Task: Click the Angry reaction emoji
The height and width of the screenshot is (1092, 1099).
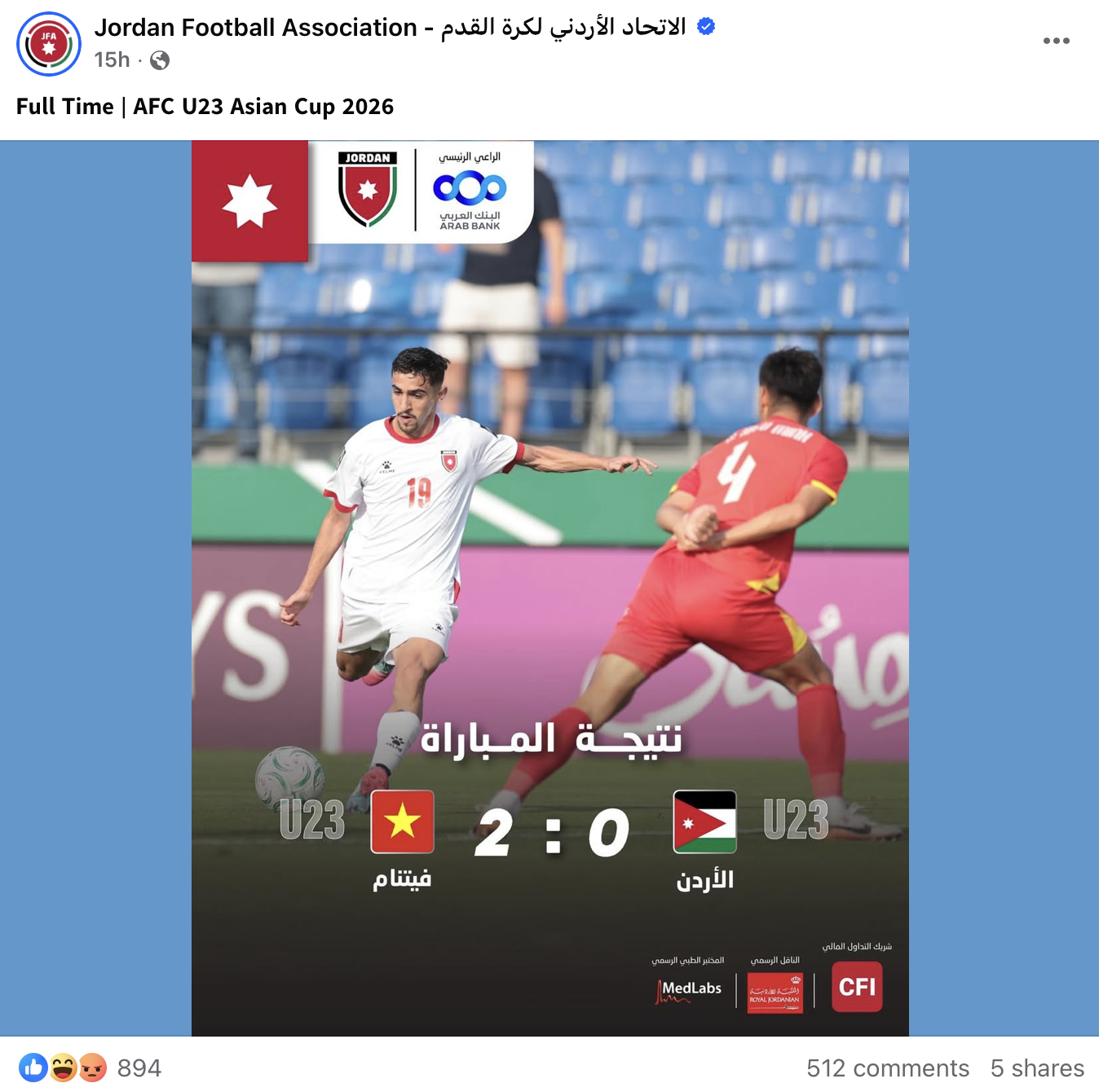Action: [x=92, y=1068]
